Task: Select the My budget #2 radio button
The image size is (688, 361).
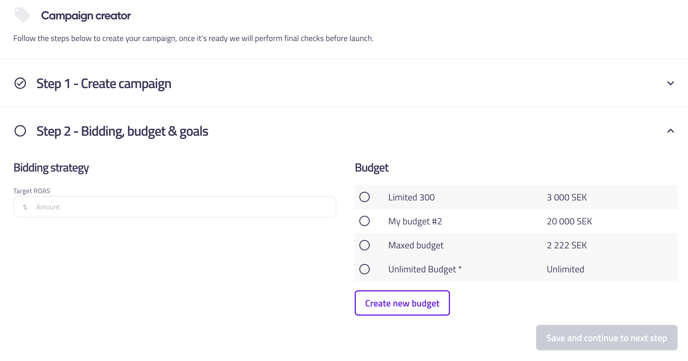Action: point(364,221)
